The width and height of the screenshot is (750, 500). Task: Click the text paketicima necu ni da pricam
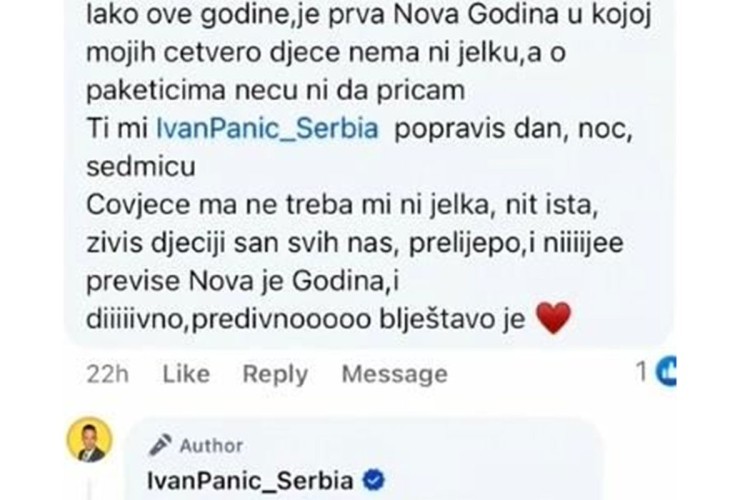[276, 91]
